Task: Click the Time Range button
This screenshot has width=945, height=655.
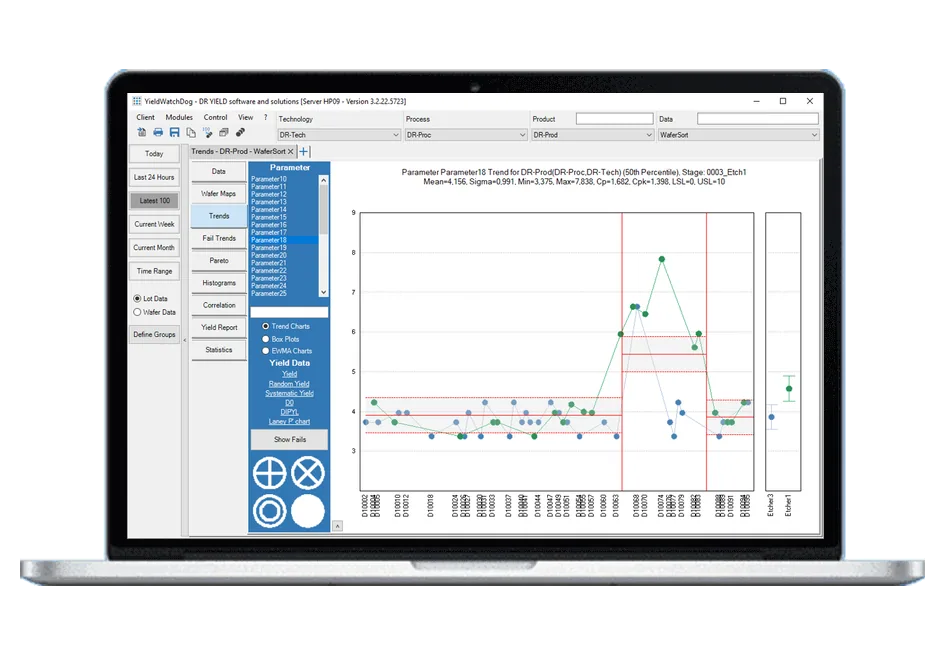Action: click(154, 271)
